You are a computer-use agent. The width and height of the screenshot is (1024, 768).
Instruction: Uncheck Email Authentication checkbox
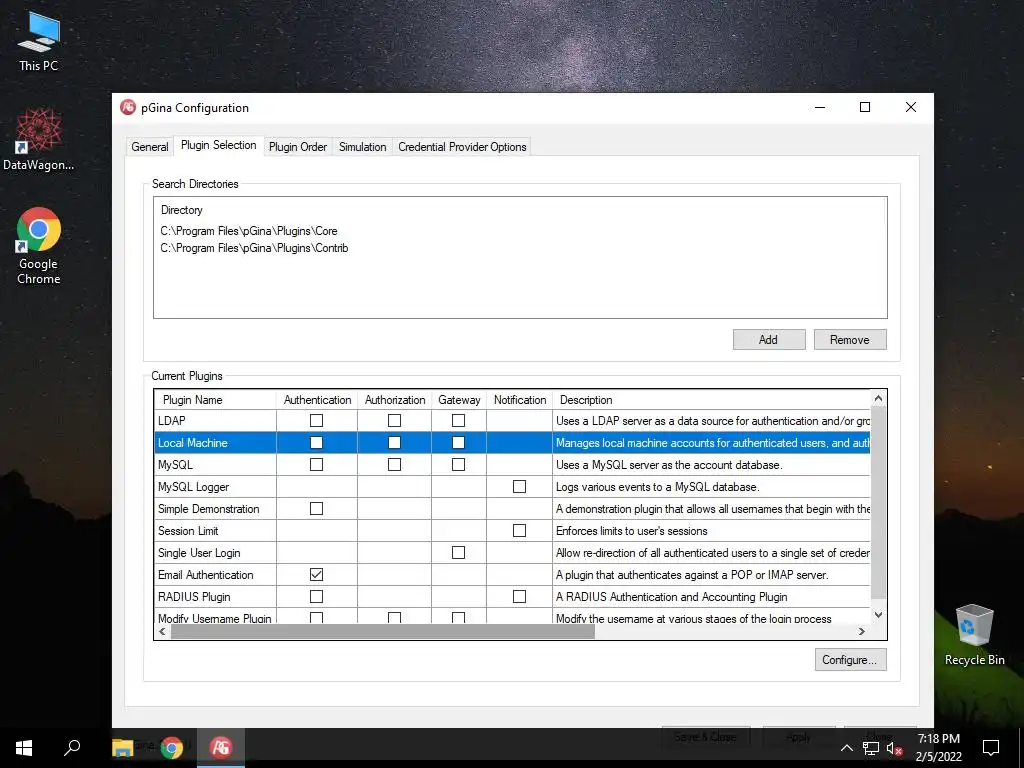pyautogui.click(x=316, y=575)
